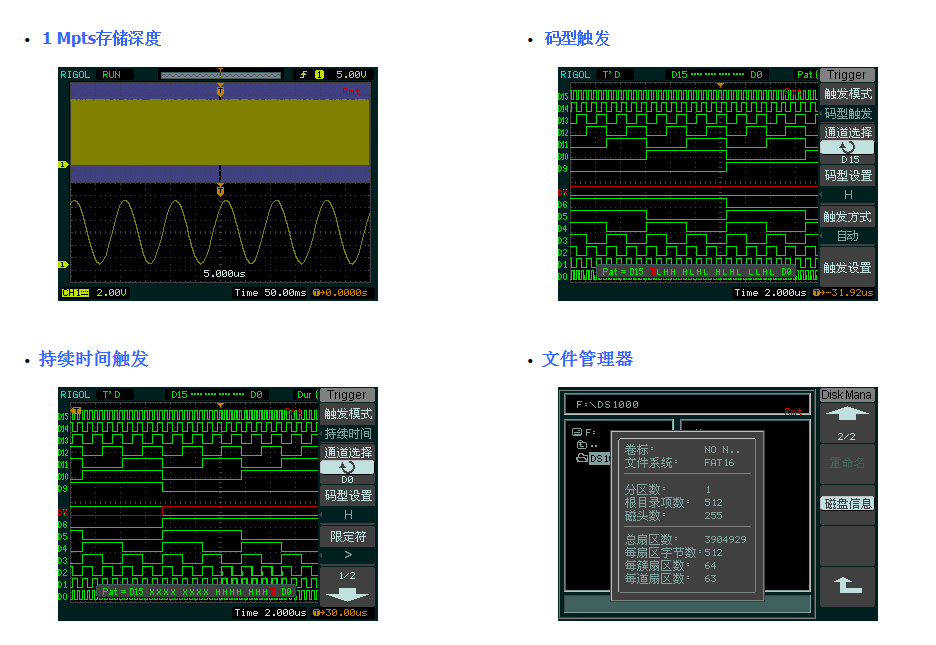Click 触发设置 in pattern trigger menu
Viewport: 936px width, 645px height.
pyautogui.click(x=847, y=267)
